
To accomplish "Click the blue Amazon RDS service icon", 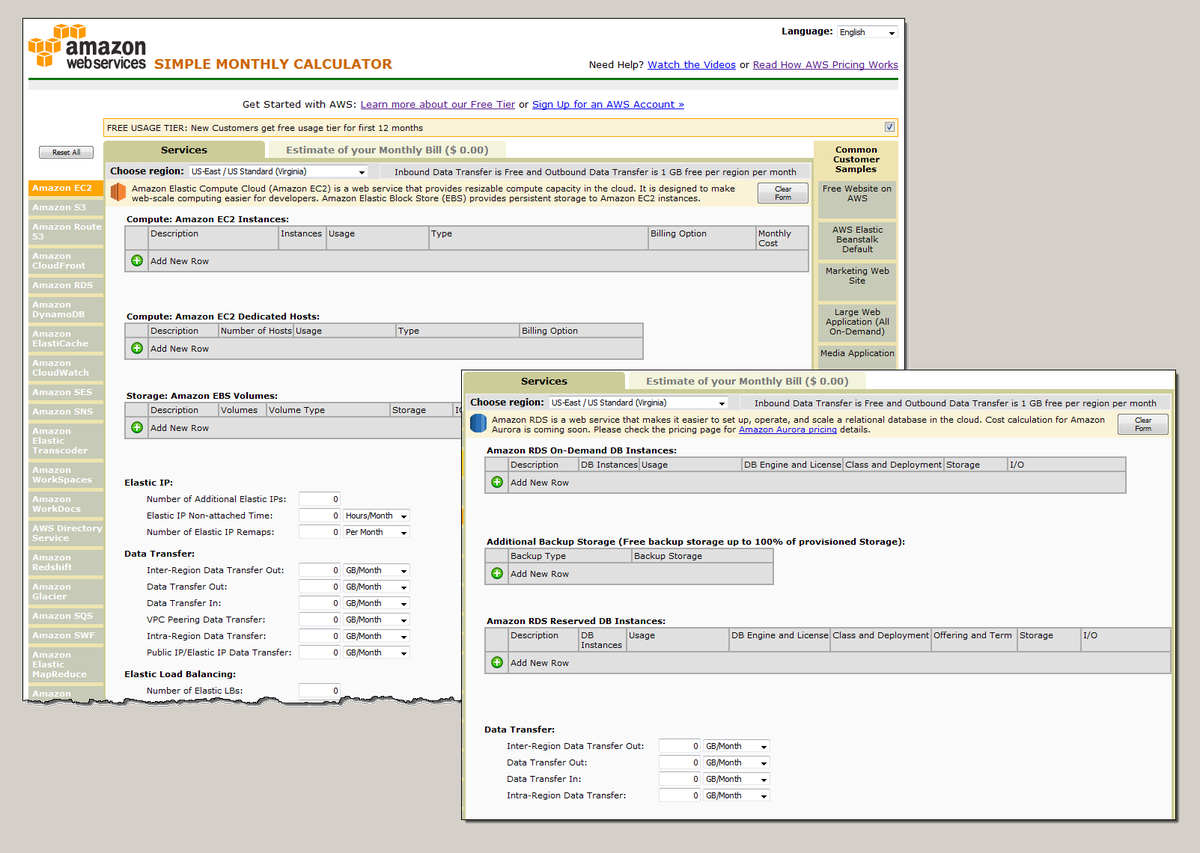I will coord(478,424).
